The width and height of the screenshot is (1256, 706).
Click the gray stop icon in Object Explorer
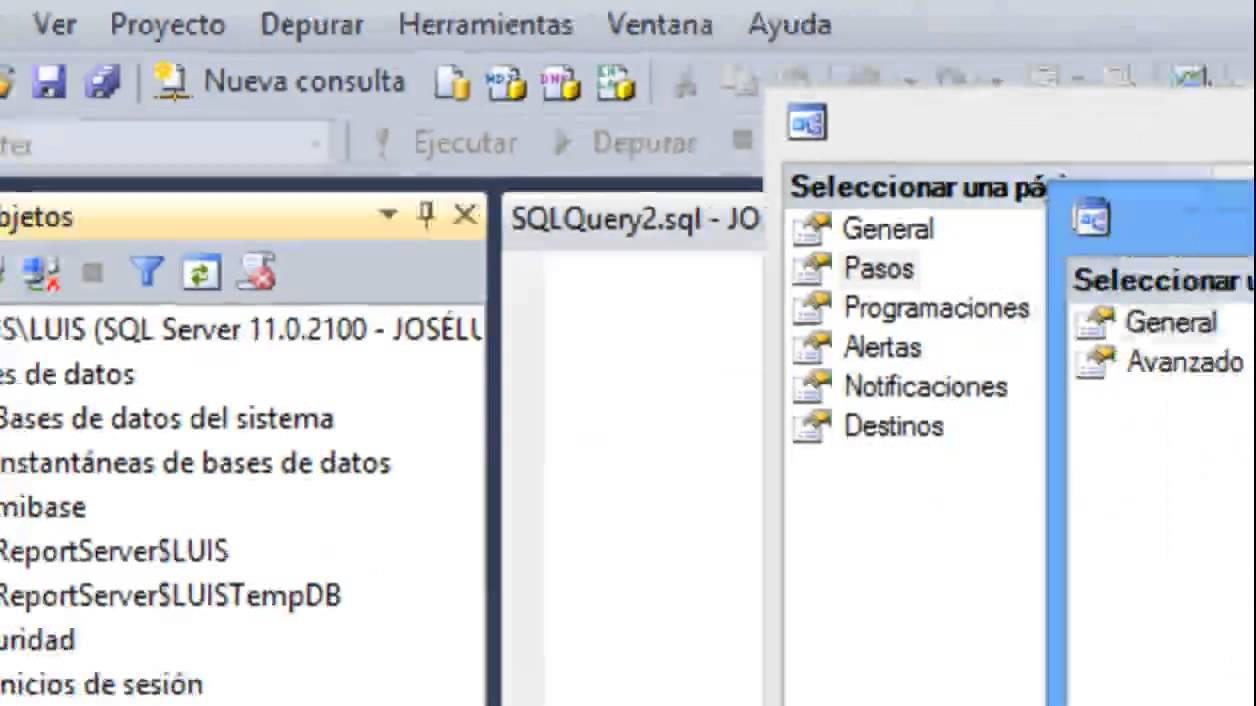(92, 273)
